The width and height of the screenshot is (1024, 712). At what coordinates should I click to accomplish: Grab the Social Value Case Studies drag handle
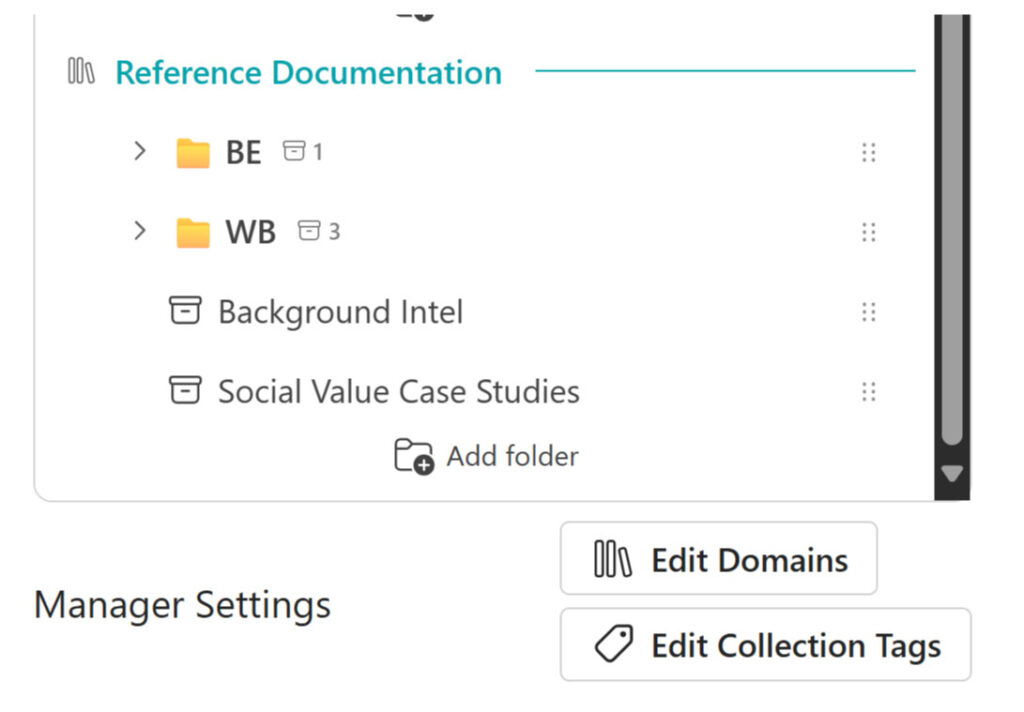coord(868,391)
